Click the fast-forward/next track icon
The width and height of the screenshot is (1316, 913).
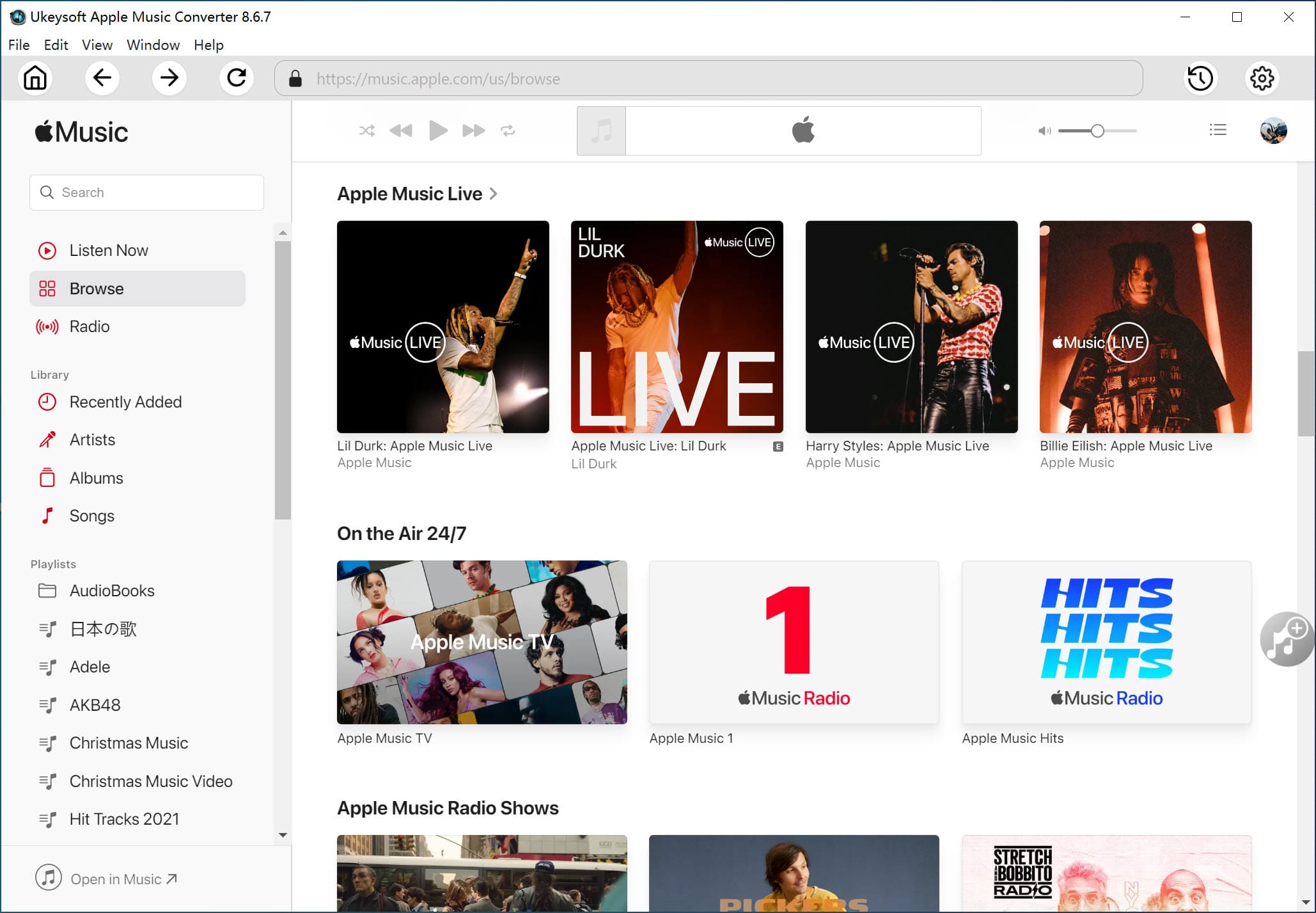[472, 130]
